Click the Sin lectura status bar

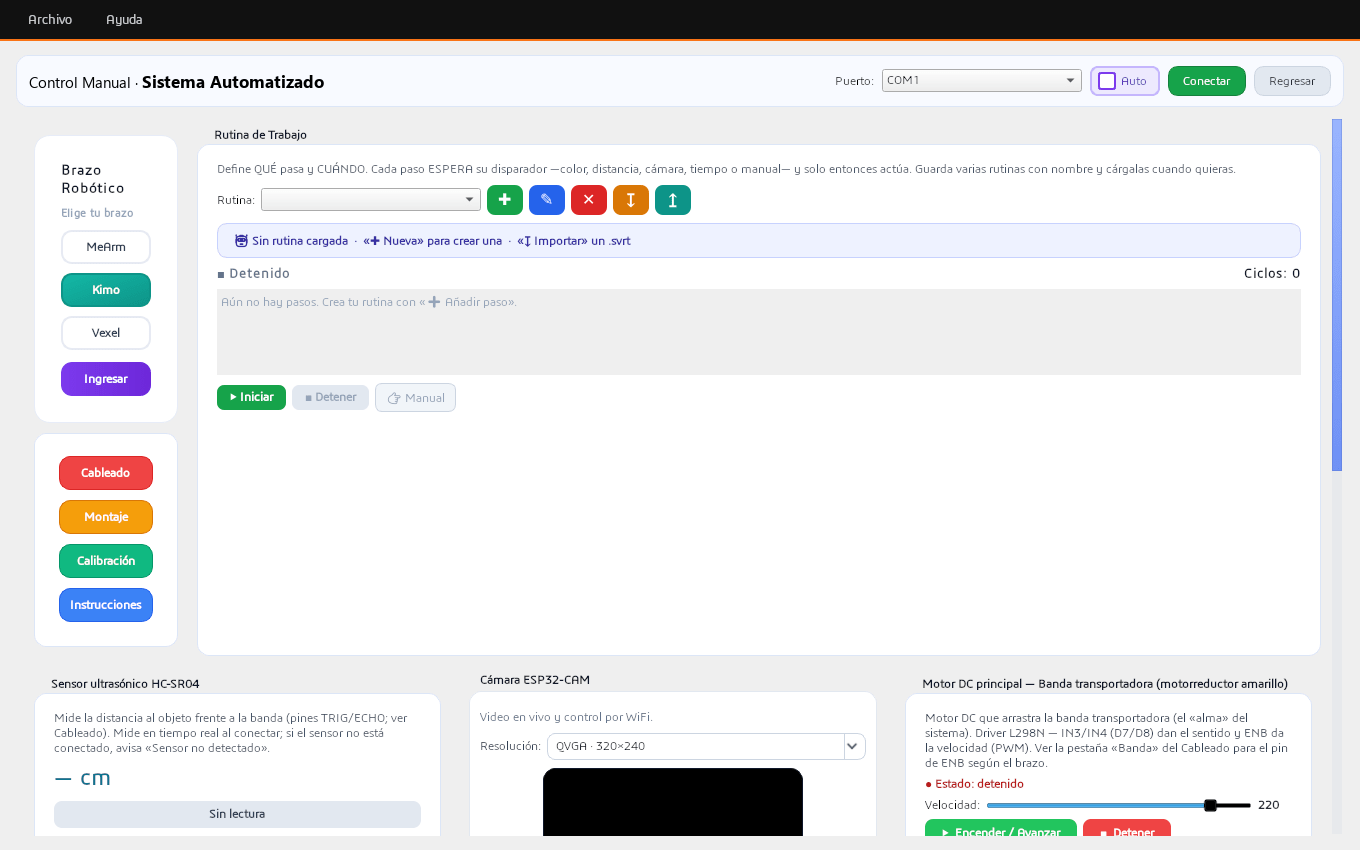237,814
